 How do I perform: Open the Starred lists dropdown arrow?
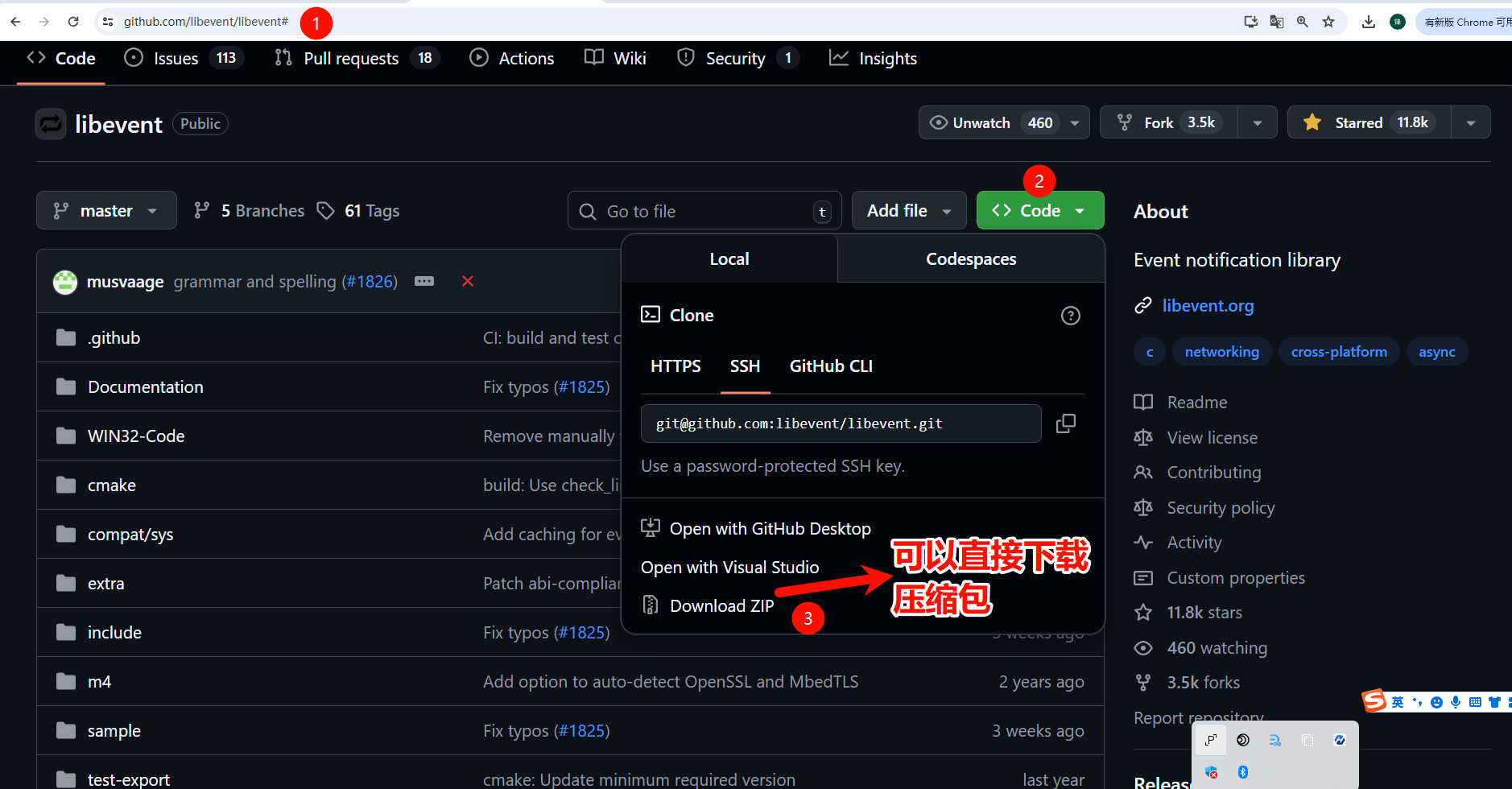(x=1470, y=123)
